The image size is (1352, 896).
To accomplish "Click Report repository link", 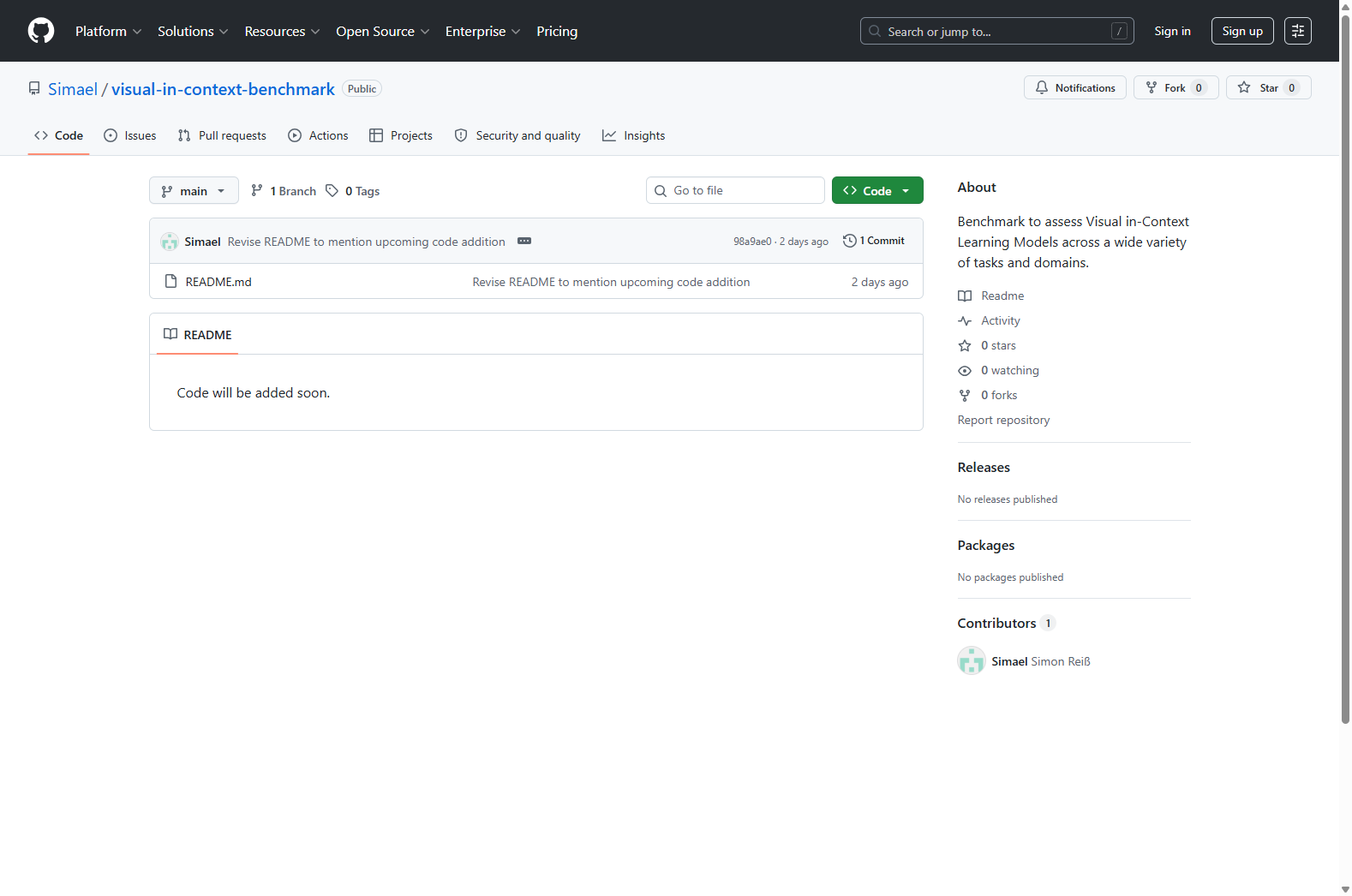I will click(x=1003, y=420).
